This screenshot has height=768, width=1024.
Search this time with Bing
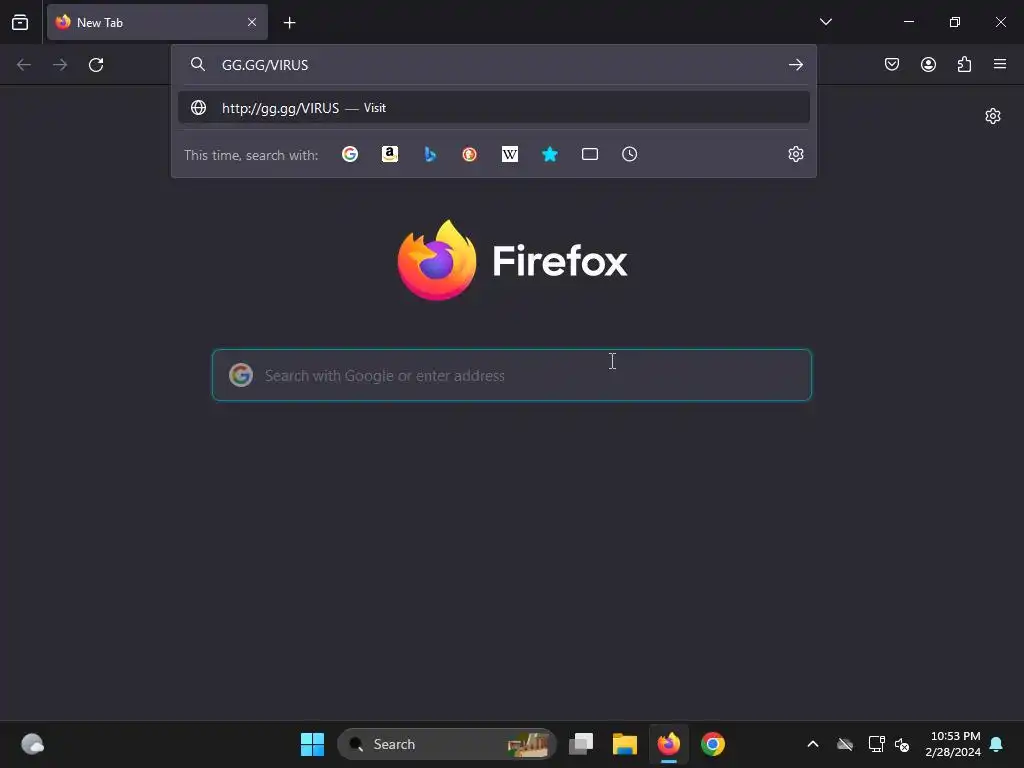click(430, 154)
